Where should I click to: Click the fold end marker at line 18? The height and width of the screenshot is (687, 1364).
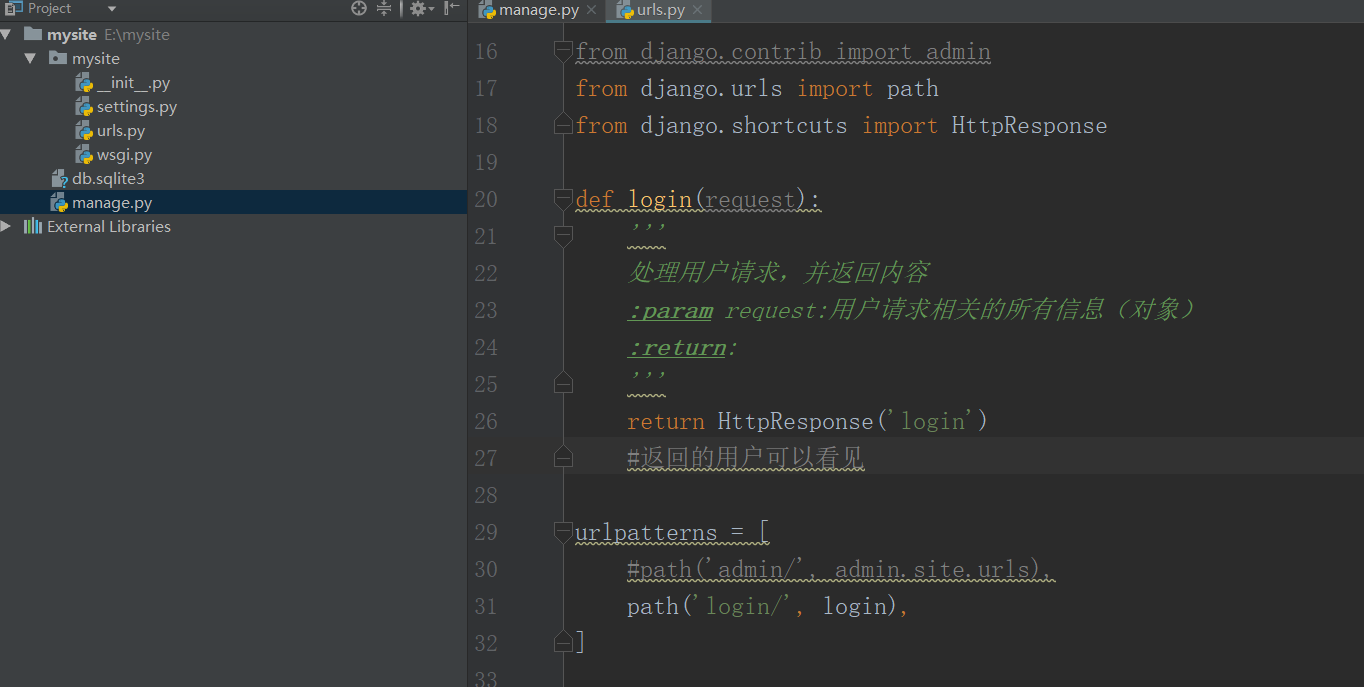pyautogui.click(x=563, y=125)
